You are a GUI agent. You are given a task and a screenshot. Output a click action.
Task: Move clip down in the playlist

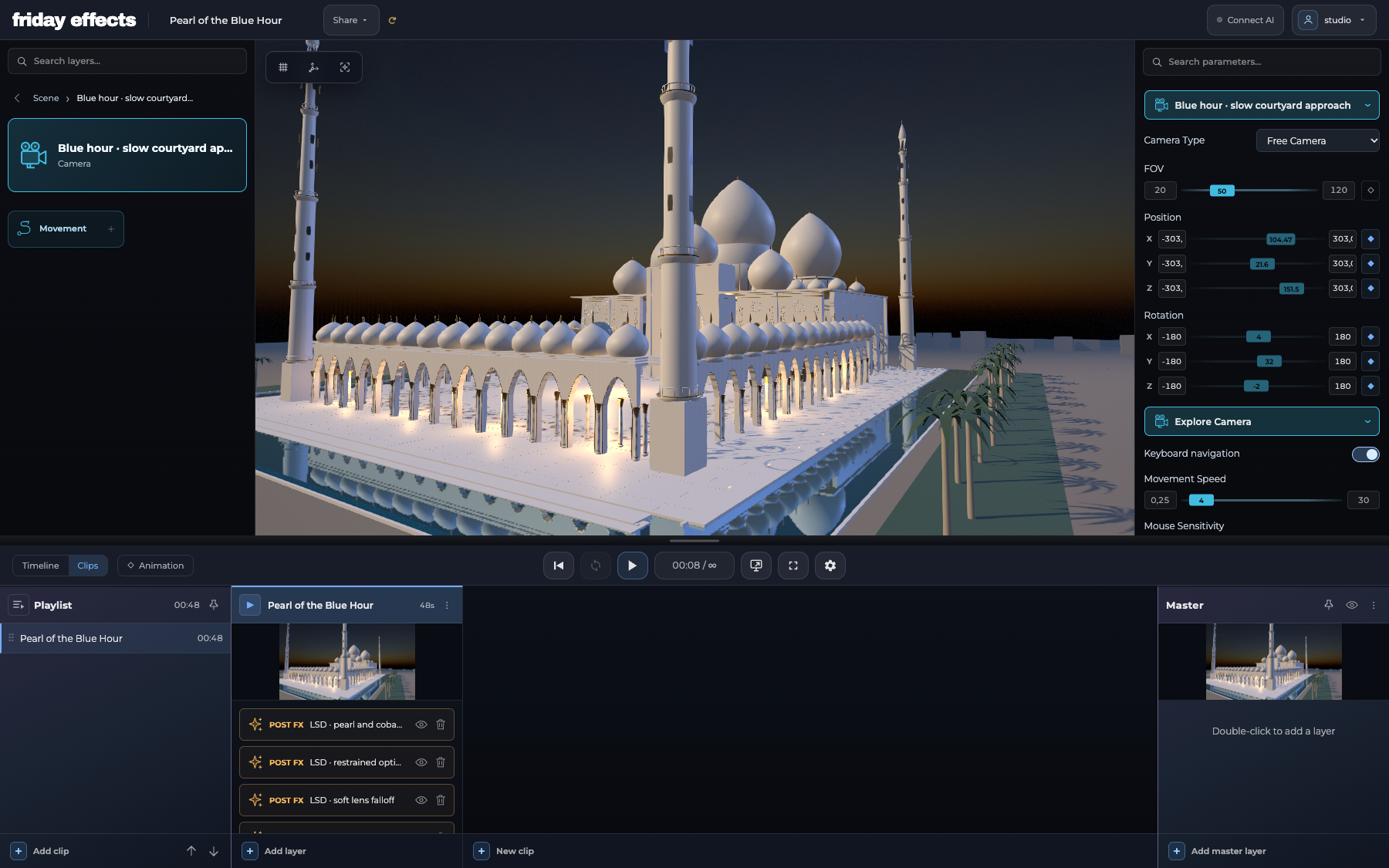point(214,851)
